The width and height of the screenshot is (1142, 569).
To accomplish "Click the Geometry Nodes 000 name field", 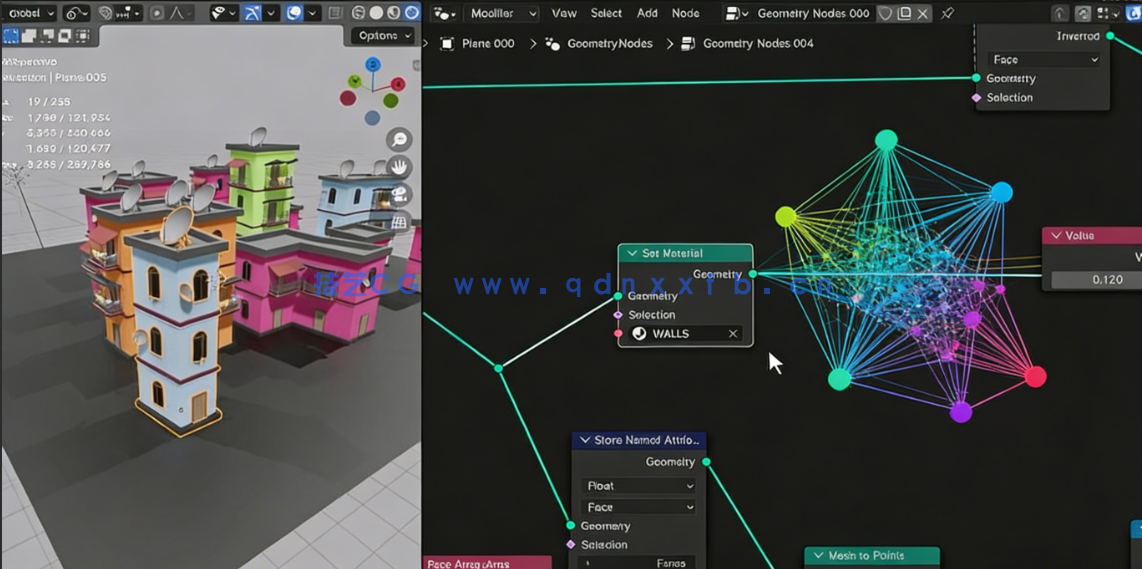I will tap(813, 13).
